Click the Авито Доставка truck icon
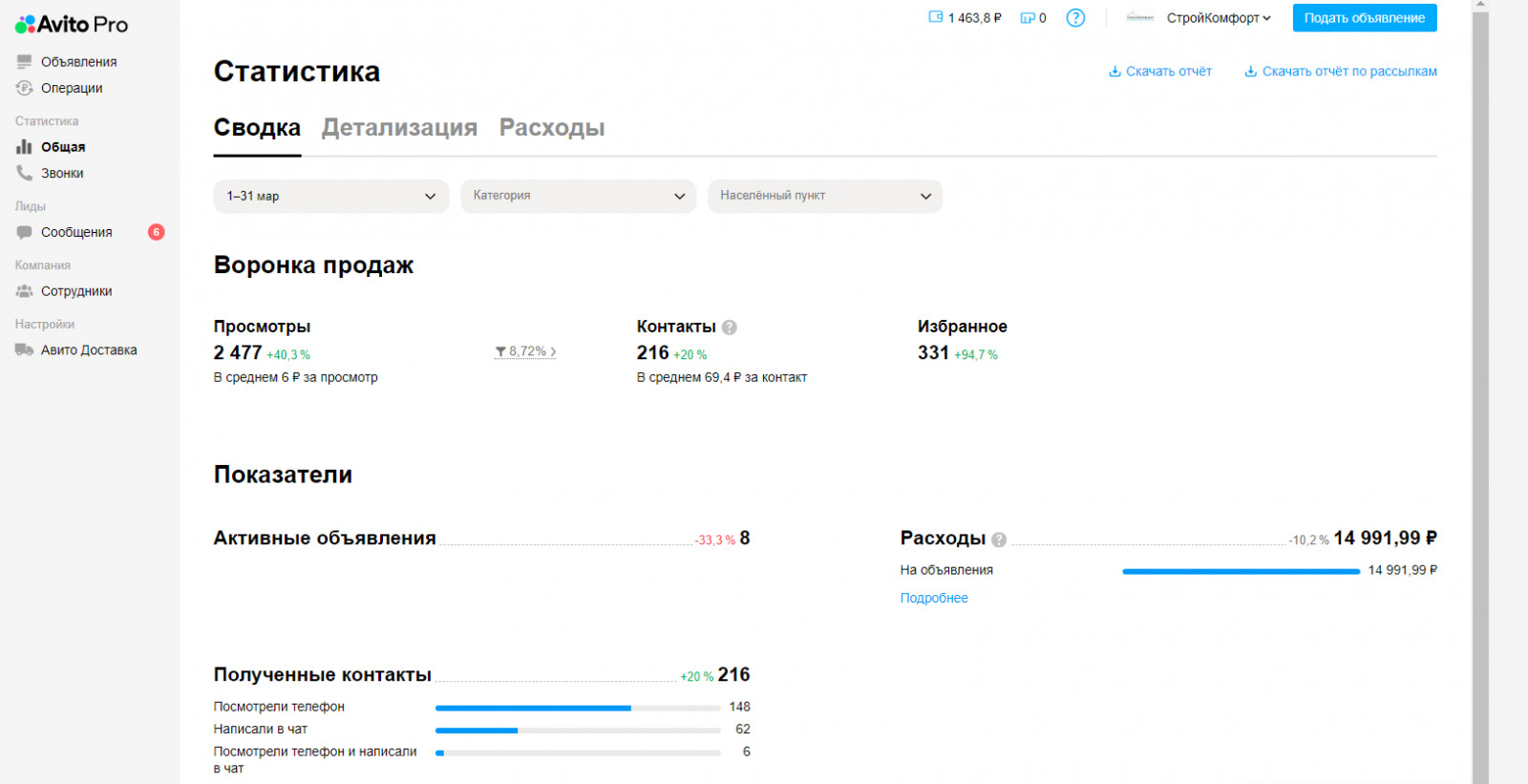1528x784 pixels. point(24,350)
